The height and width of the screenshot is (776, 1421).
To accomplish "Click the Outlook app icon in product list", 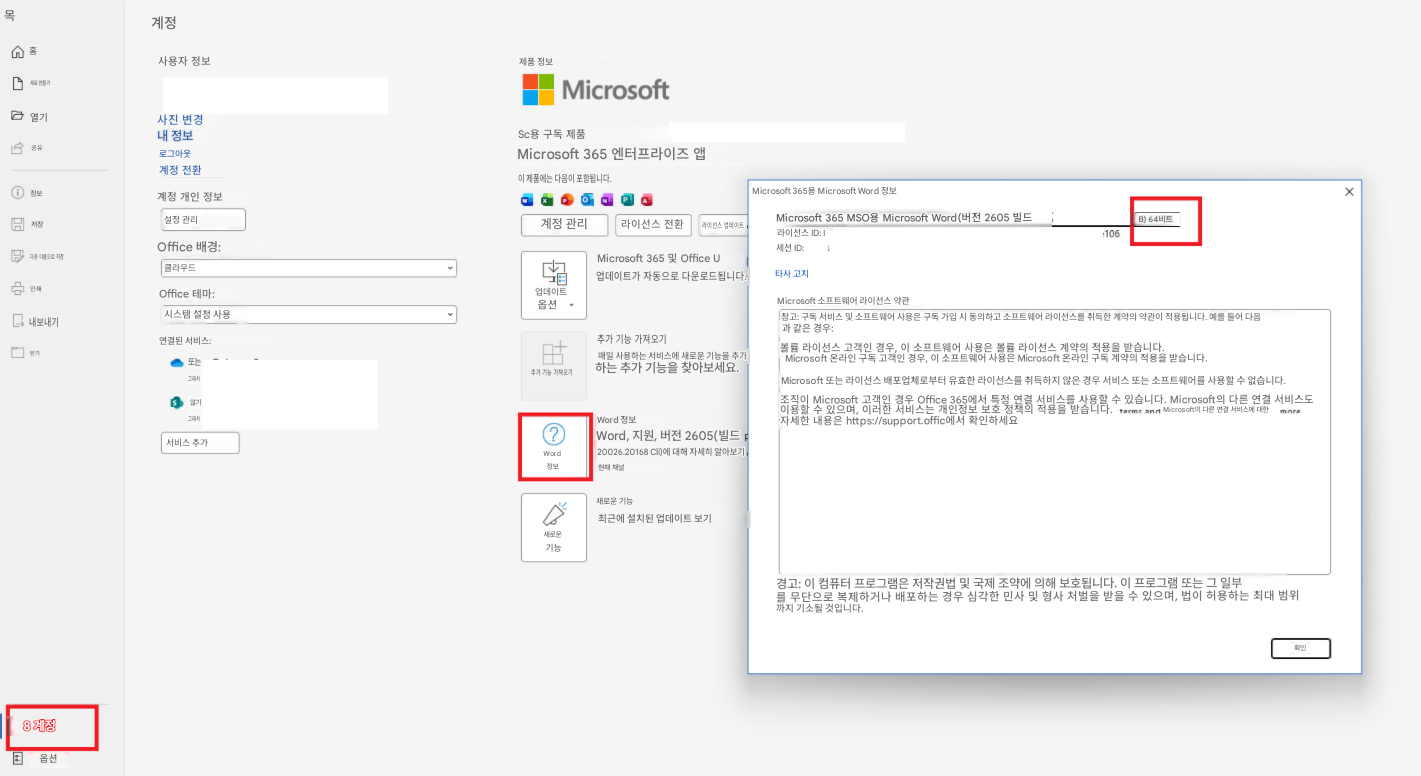I will pos(587,200).
